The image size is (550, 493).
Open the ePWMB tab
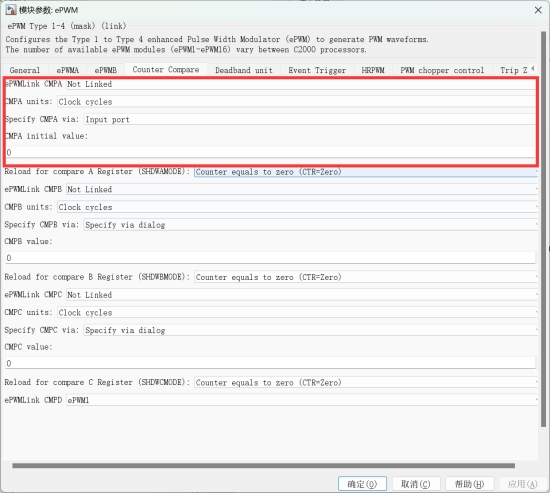(x=106, y=70)
